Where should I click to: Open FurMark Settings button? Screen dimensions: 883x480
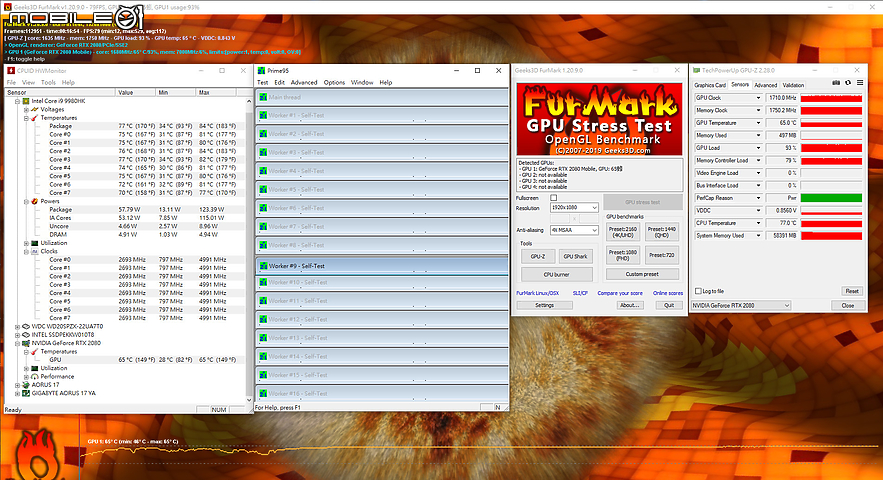pyautogui.click(x=544, y=305)
